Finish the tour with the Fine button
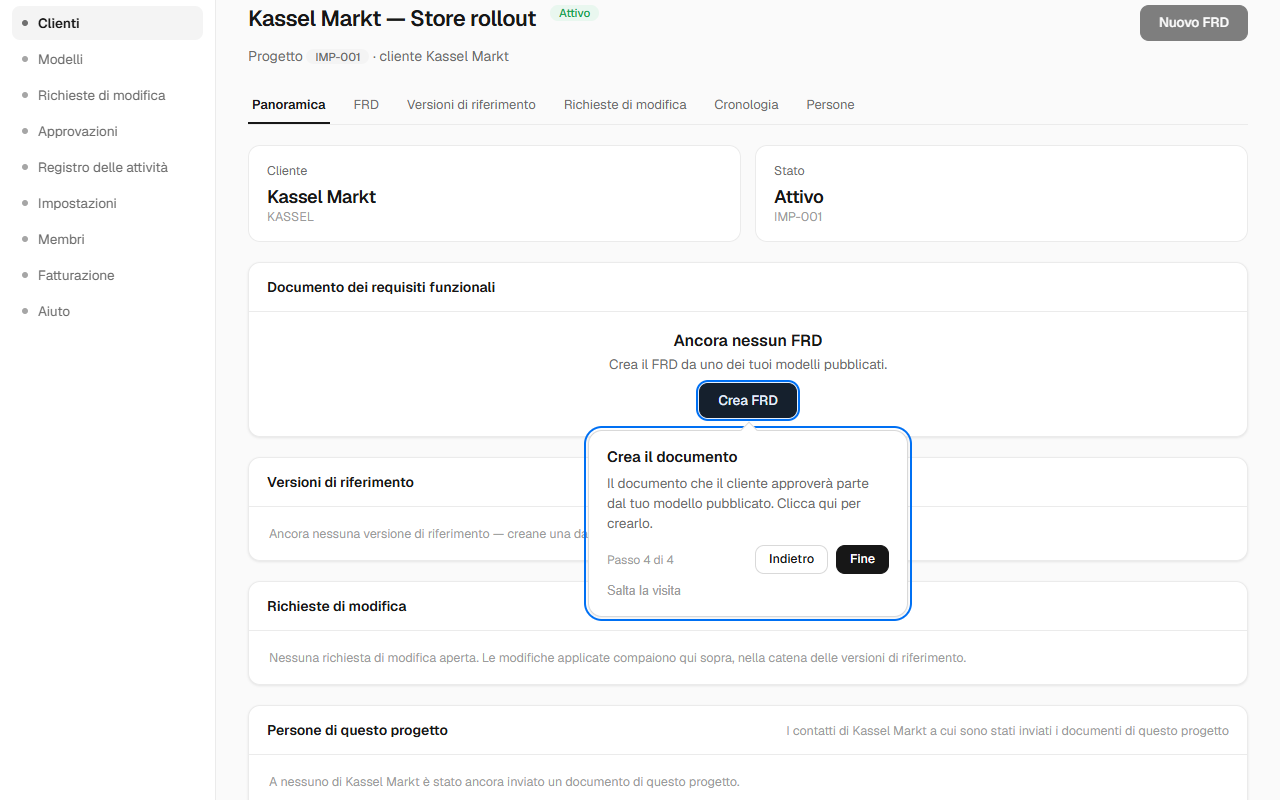The image size is (1280, 800). tap(862, 560)
